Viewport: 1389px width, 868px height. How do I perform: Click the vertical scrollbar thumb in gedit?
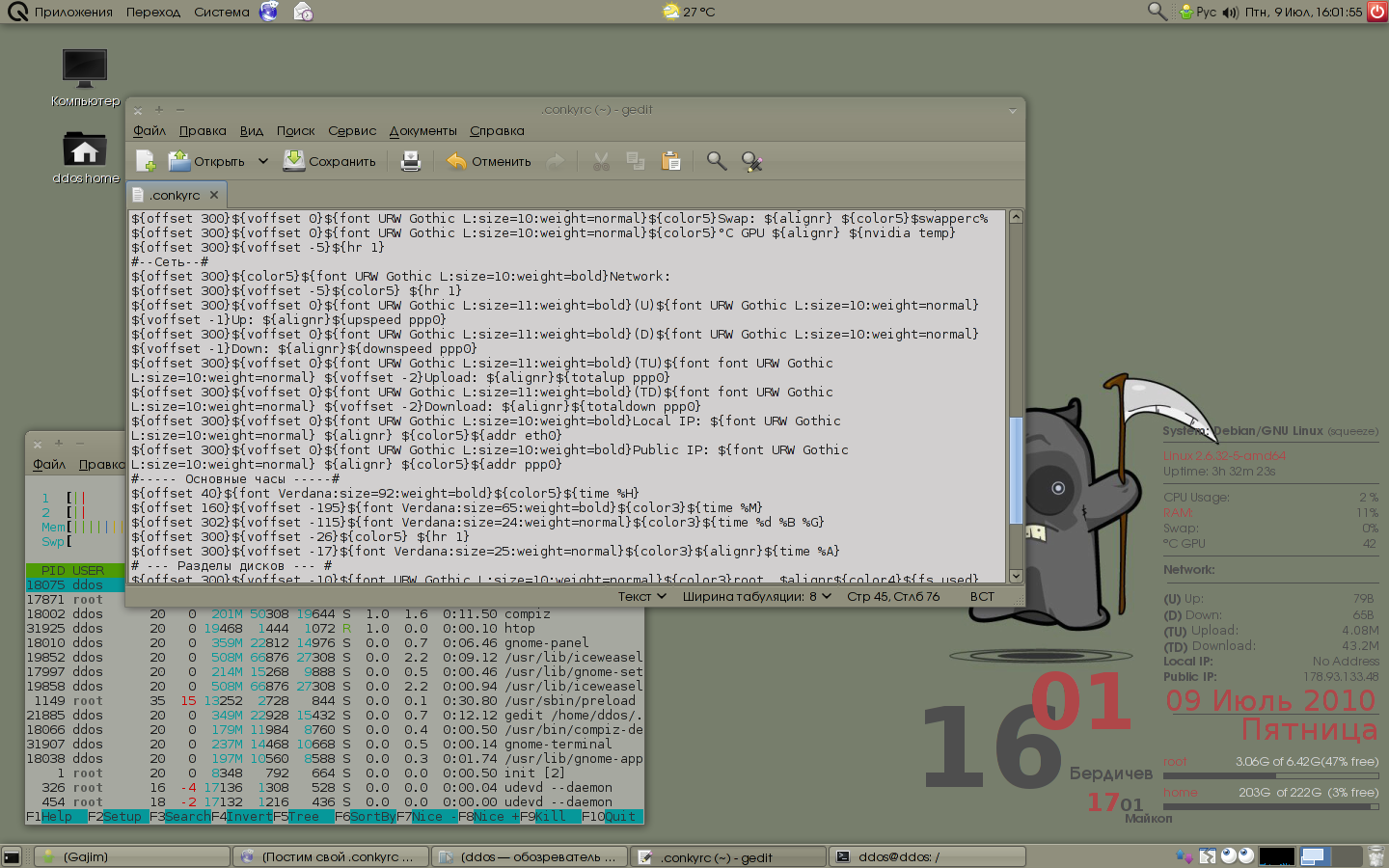coord(1016,471)
